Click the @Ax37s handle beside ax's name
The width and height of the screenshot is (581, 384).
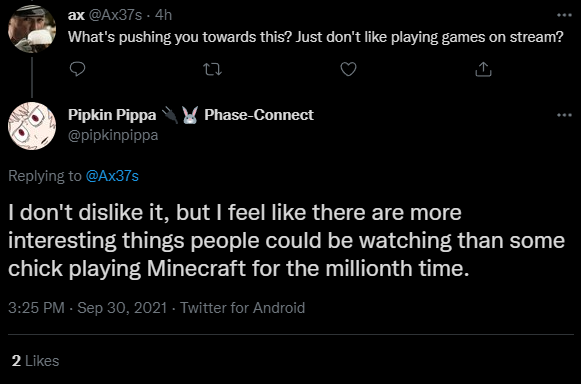pyautogui.click(x=116, y=15)
